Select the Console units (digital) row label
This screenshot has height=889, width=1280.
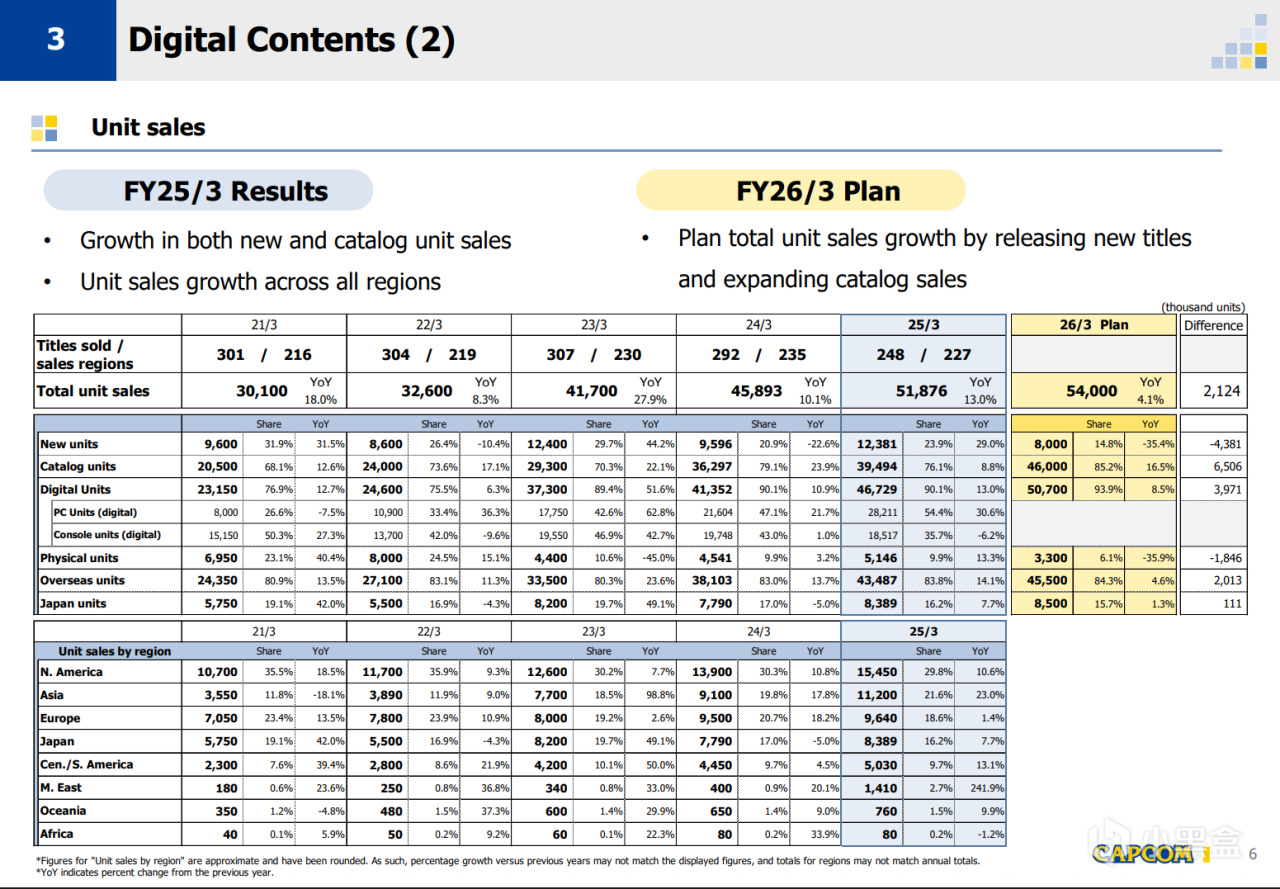tap(107, 535)
